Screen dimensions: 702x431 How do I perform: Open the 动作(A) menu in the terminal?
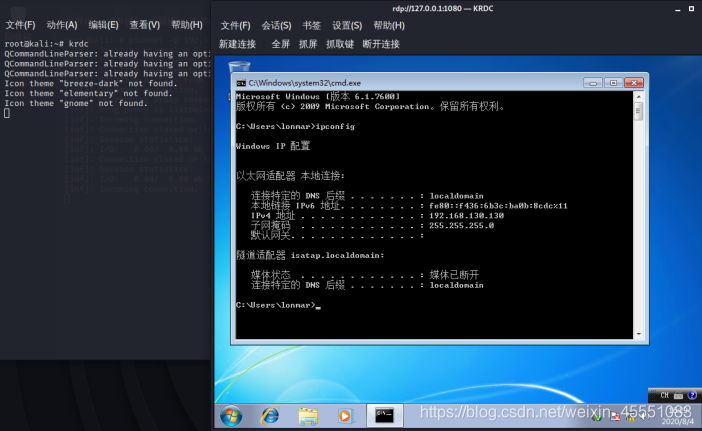pos(62,25)
